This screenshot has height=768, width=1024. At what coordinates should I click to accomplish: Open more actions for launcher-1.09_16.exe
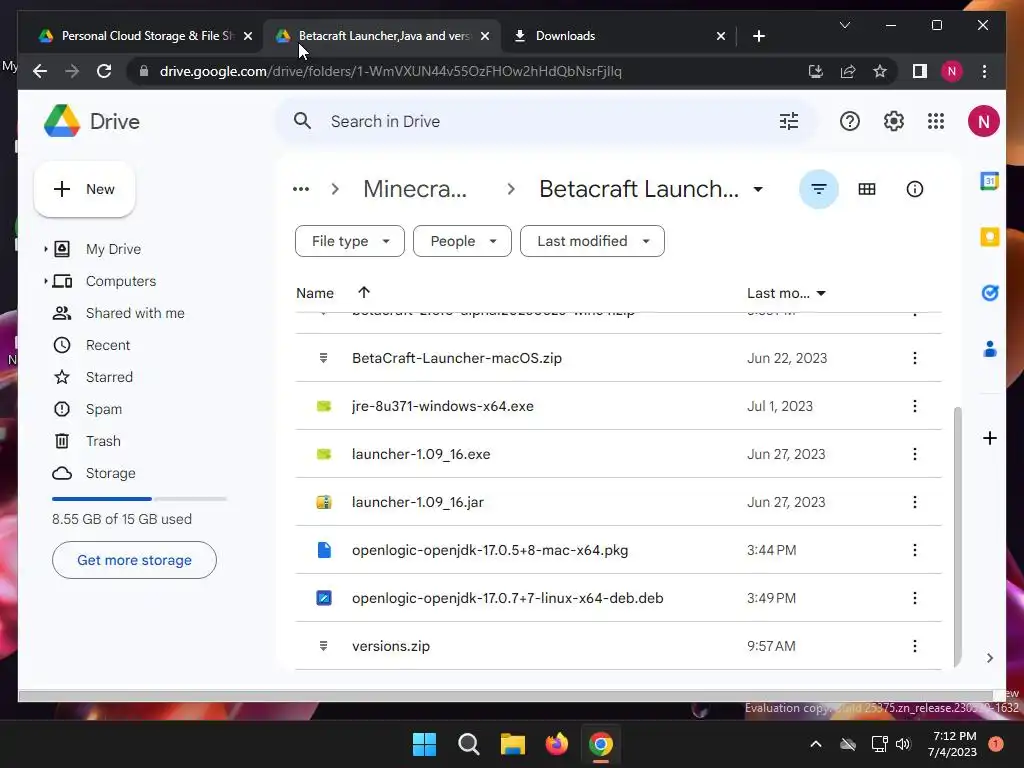(915, 454)
